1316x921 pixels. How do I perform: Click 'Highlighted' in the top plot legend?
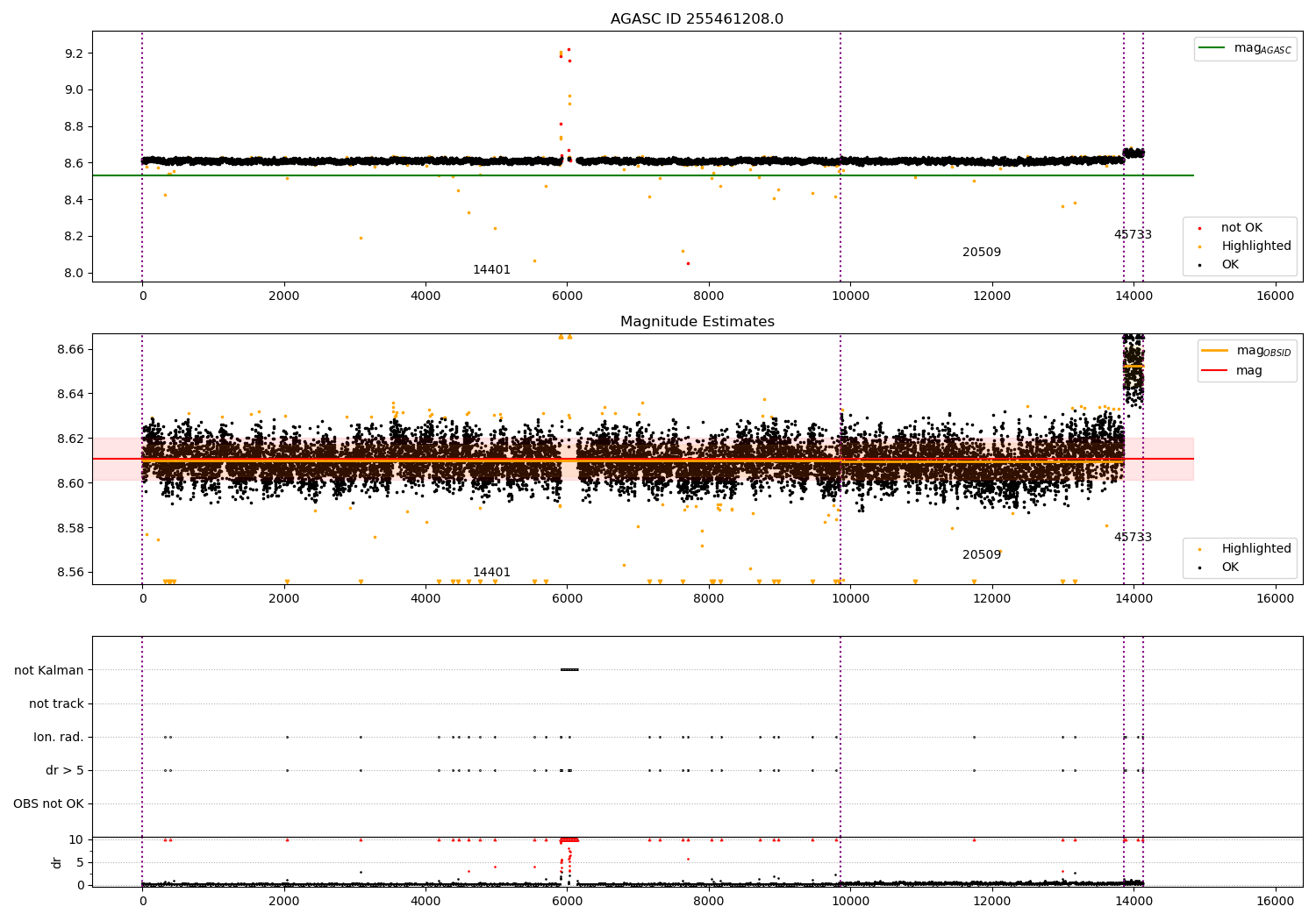coord(1256,246)
